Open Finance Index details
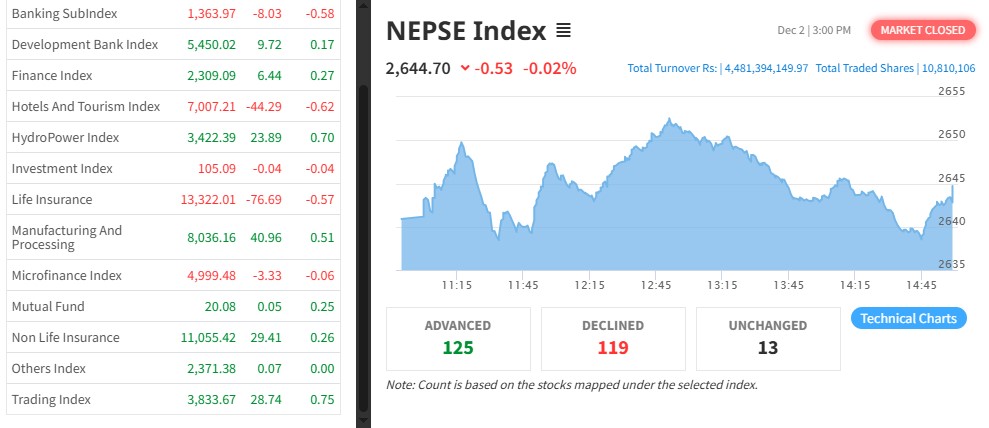This screenshot has height=428, width=989. pos(52,75)
